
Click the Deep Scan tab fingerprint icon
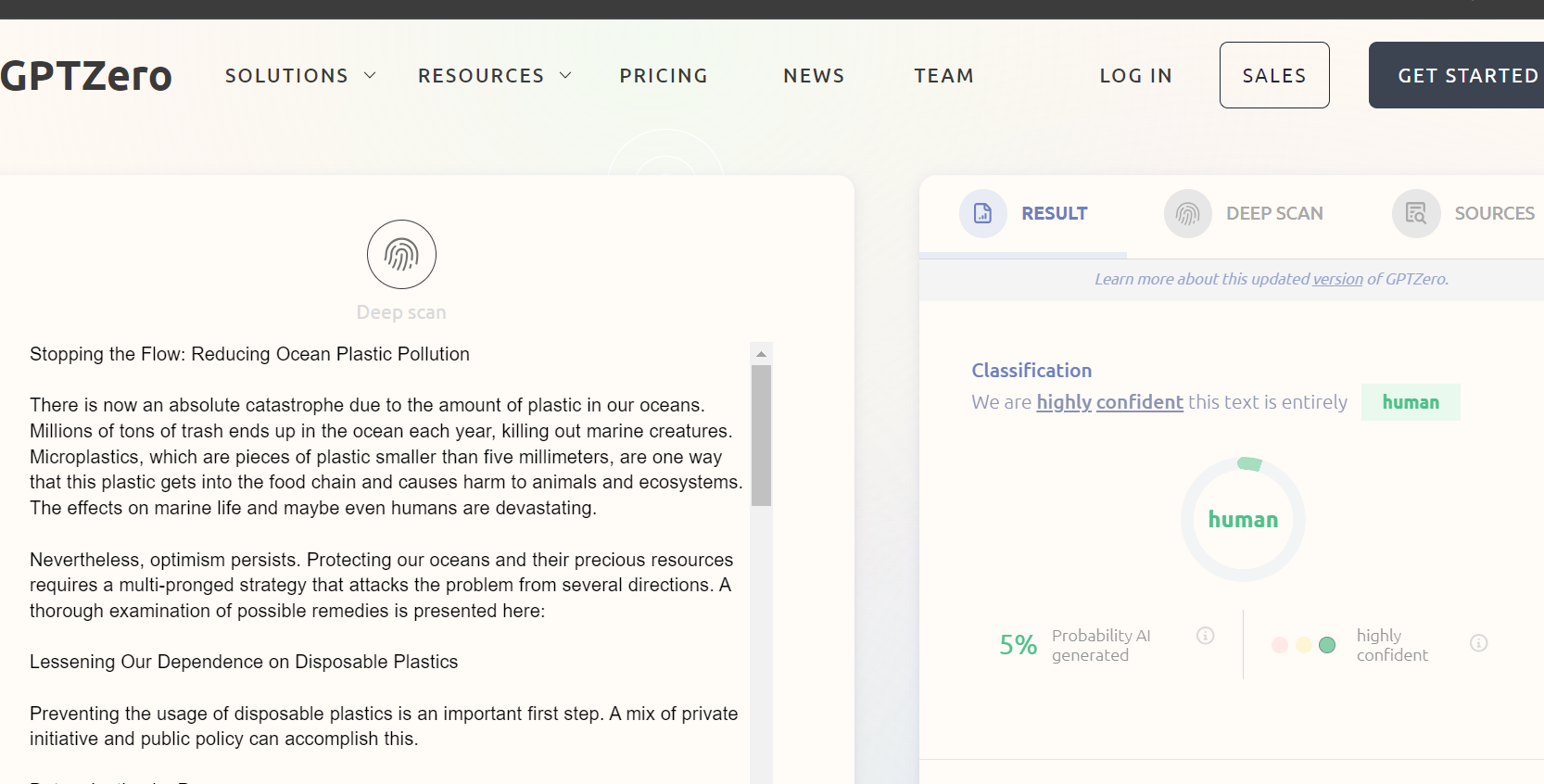[x=1187, y=213]
